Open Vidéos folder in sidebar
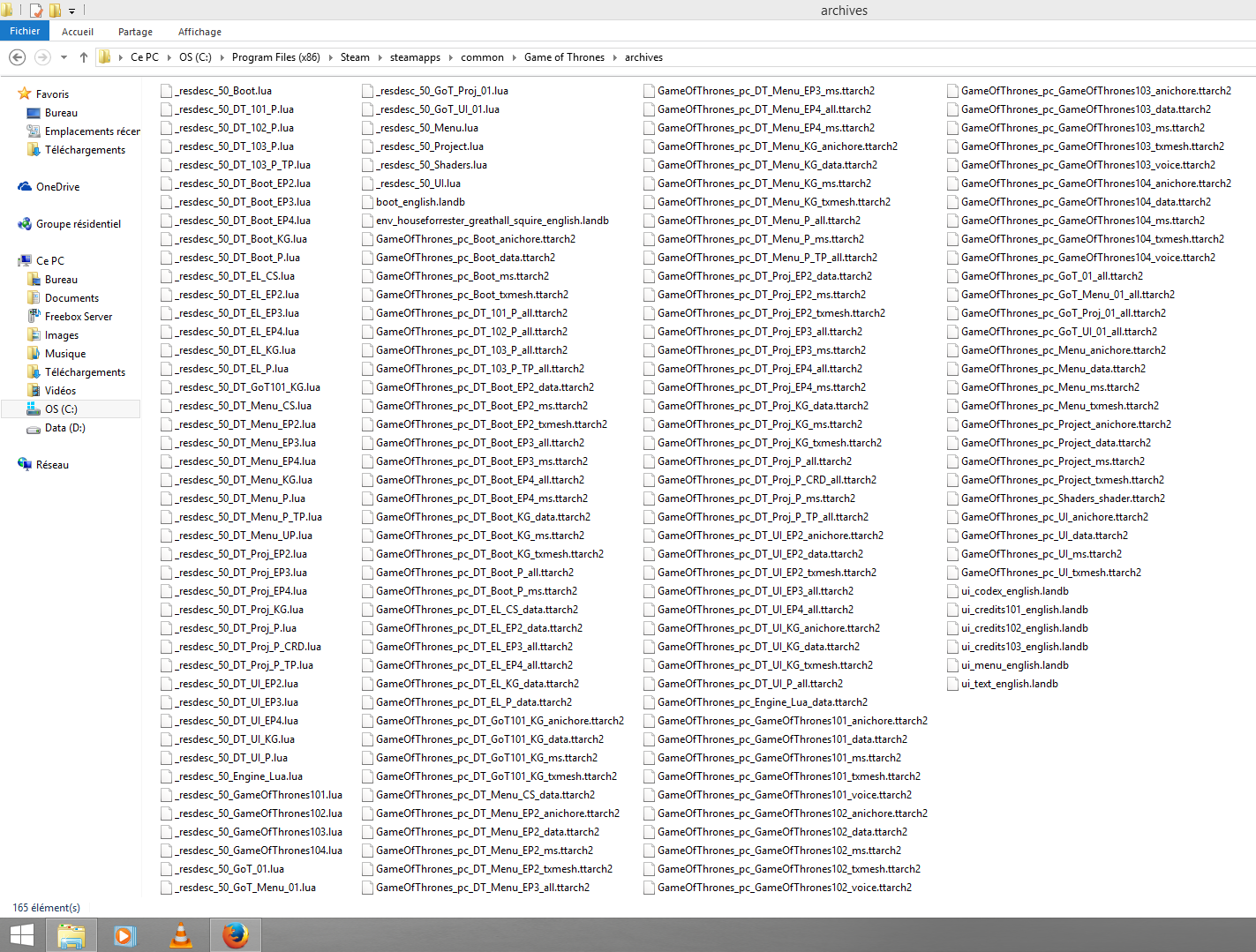 coord(60,391)
